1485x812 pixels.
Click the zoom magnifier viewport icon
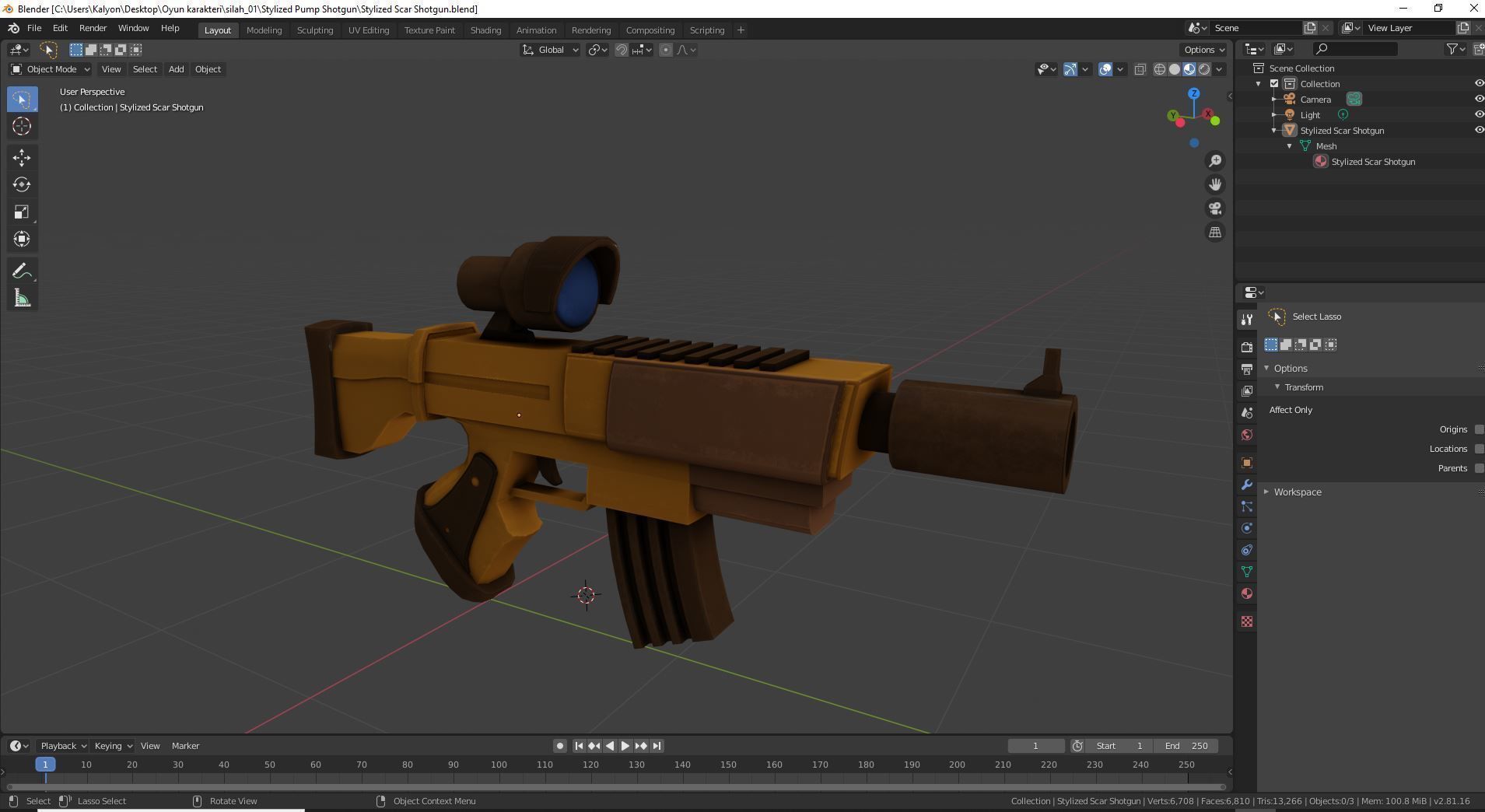1215,161
